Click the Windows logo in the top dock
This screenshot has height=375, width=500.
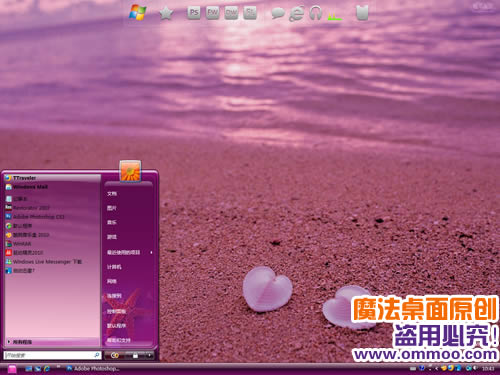138,13
